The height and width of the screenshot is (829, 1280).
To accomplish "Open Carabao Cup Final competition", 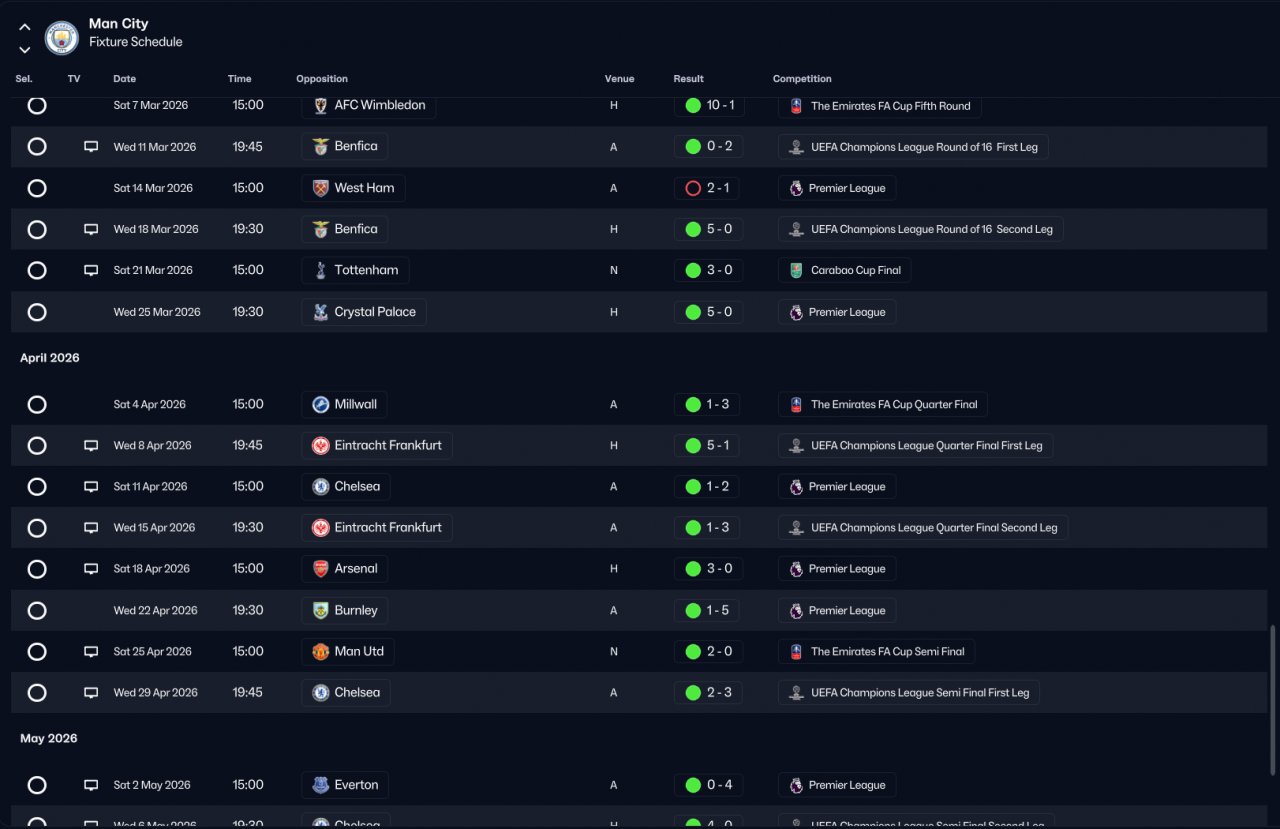I will (x=844, y=270).
